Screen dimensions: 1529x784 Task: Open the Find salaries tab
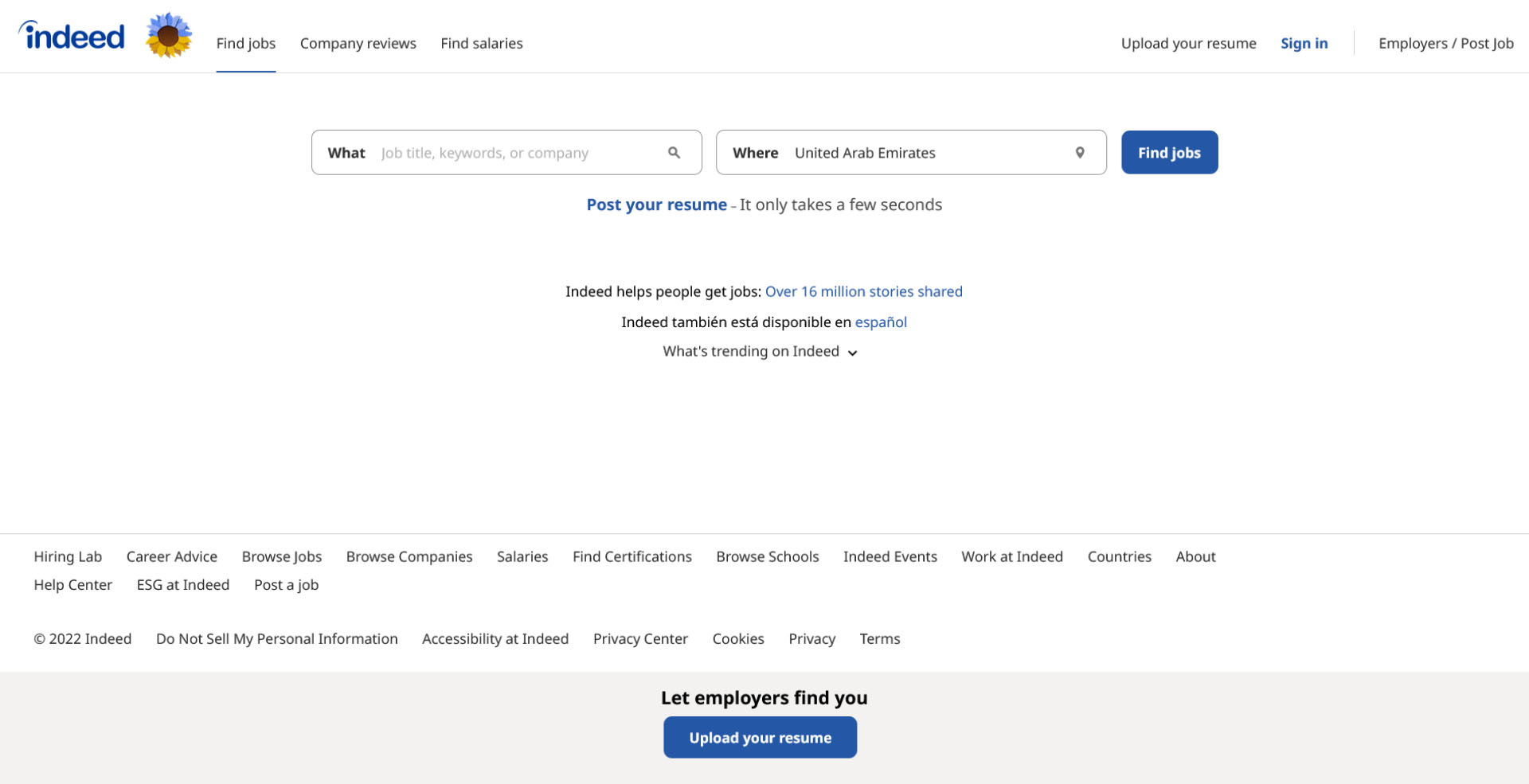coord(482,43)
